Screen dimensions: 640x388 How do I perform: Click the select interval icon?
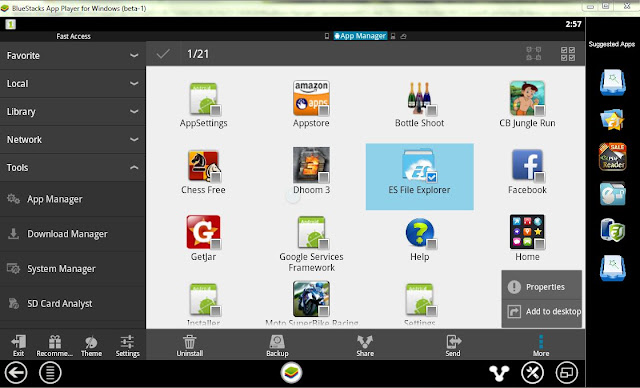click(533, 54)
